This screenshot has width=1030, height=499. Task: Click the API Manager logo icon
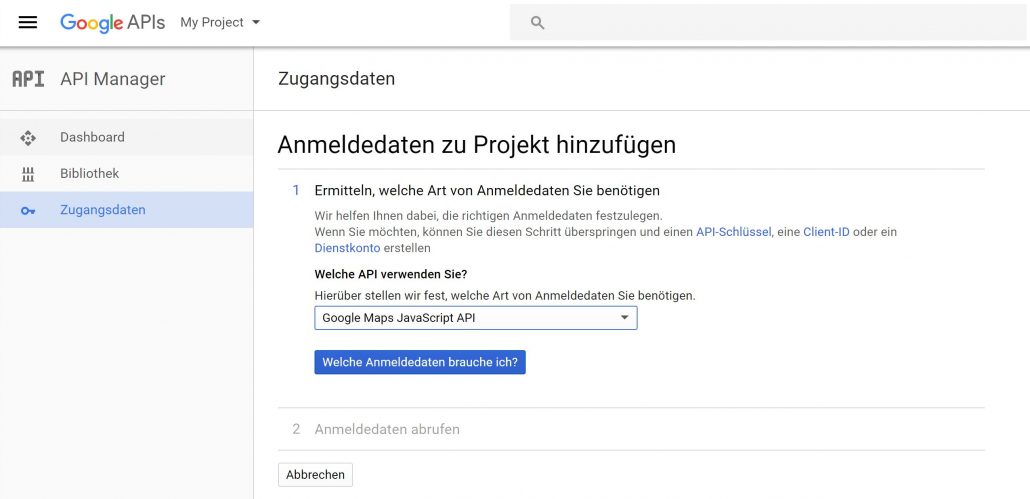click(28, 79)
